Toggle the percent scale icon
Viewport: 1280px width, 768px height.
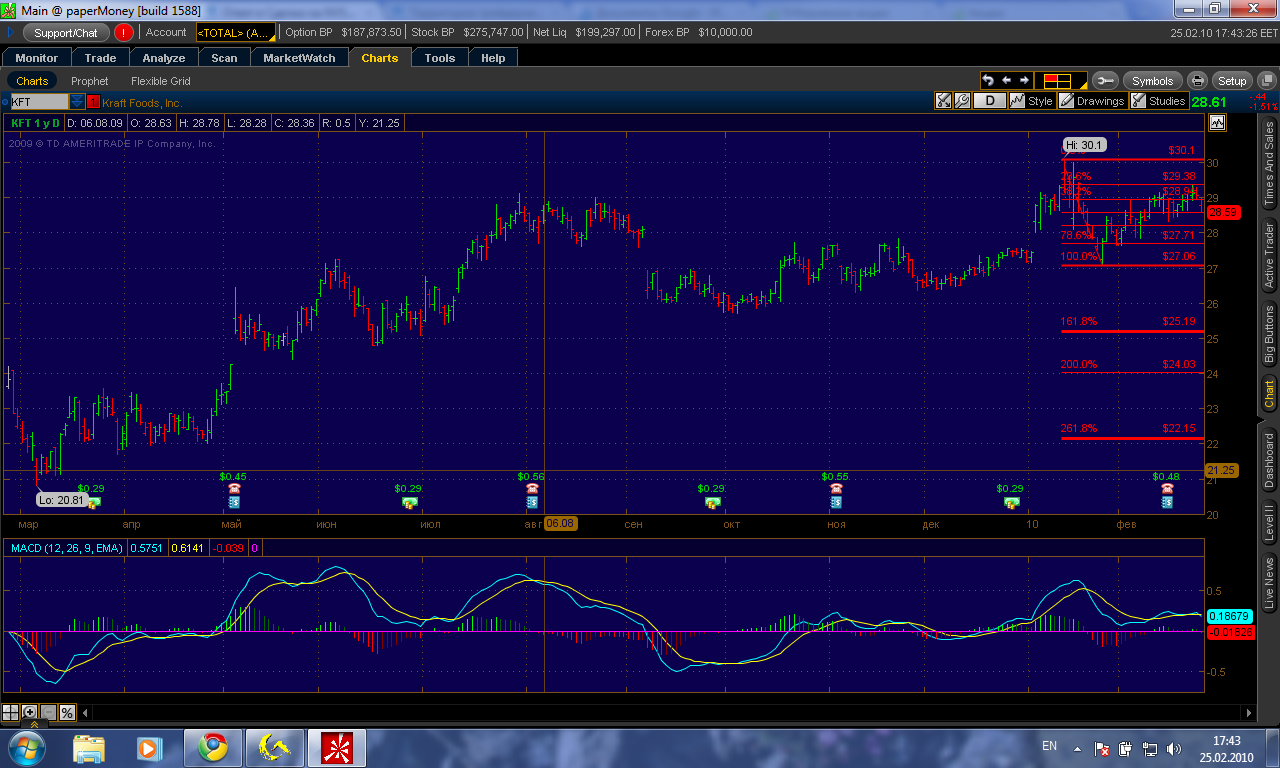click(x=67, y=712)
